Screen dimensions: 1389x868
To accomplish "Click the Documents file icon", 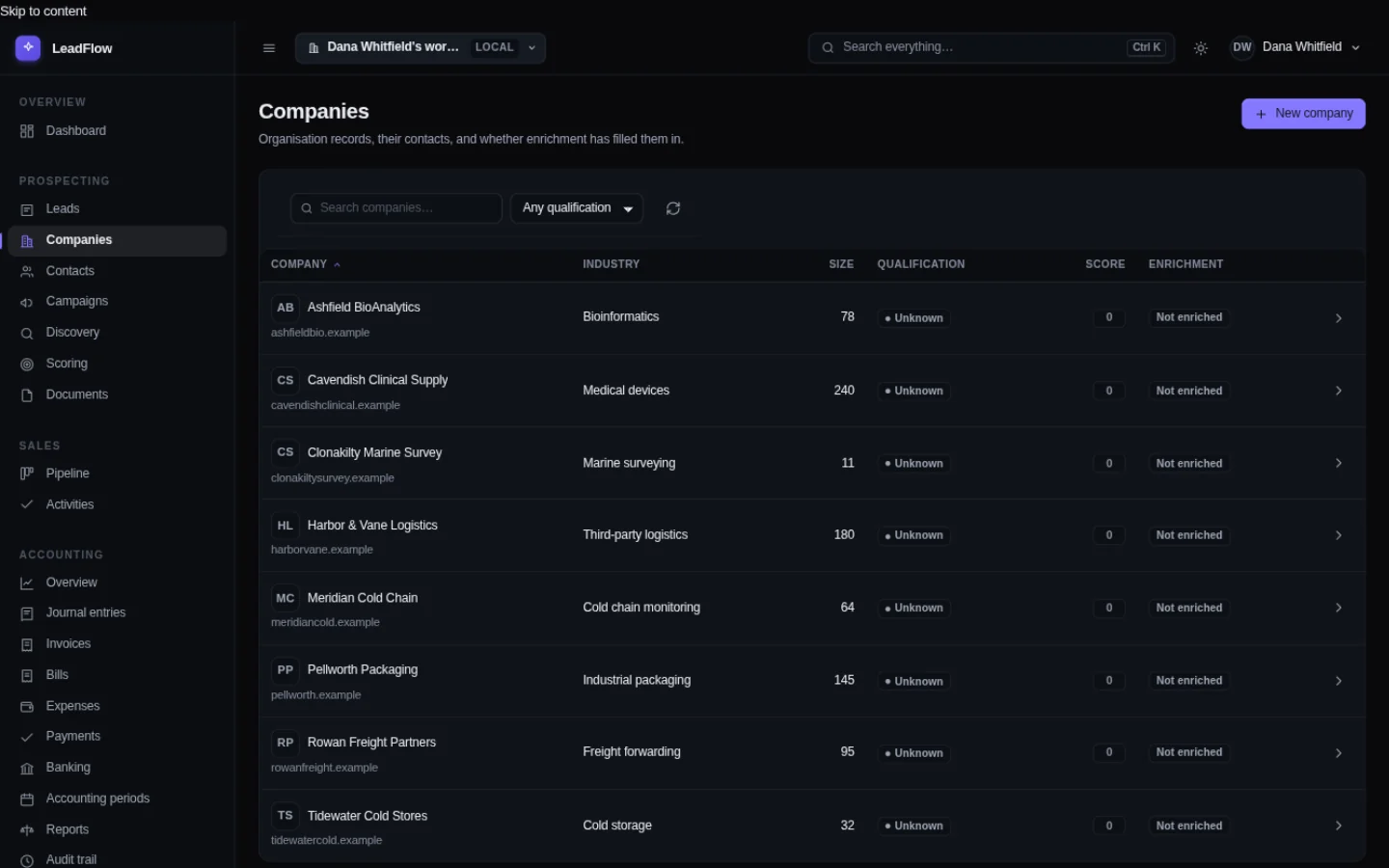I will coord(27,395).
